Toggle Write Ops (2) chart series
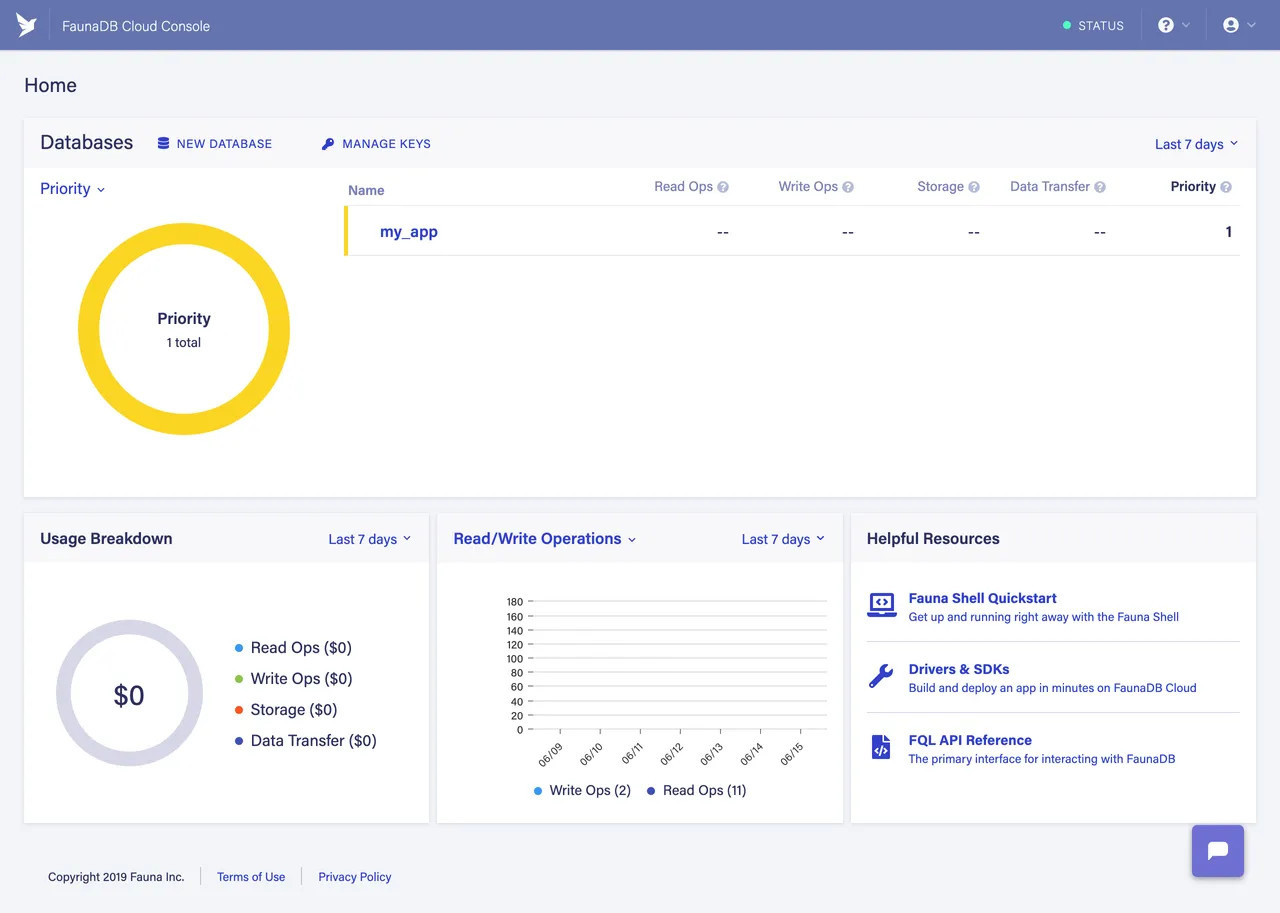The height and width of the screenshot is (913, 1280). pyautogui.click(x=582, y=791)
